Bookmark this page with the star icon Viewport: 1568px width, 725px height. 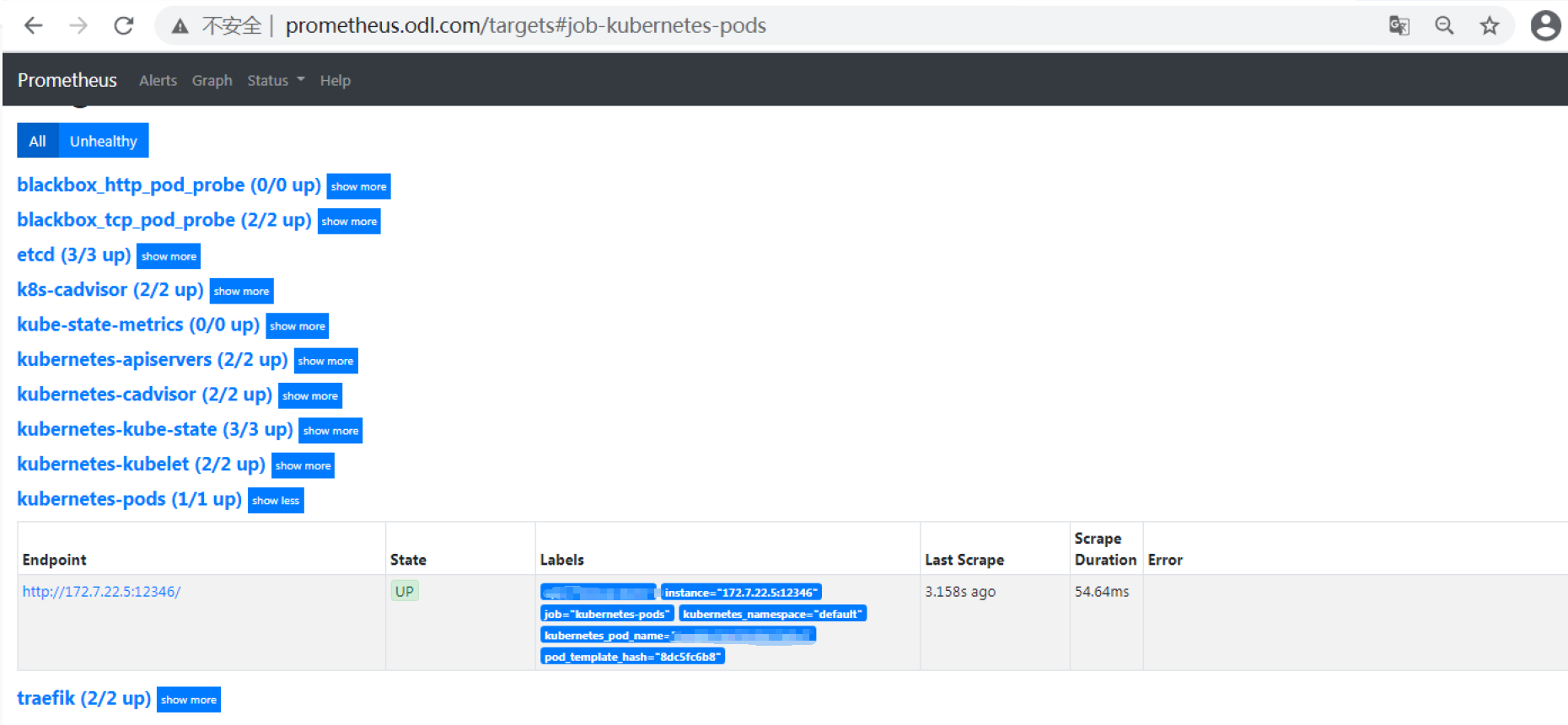coord(1490,25)
